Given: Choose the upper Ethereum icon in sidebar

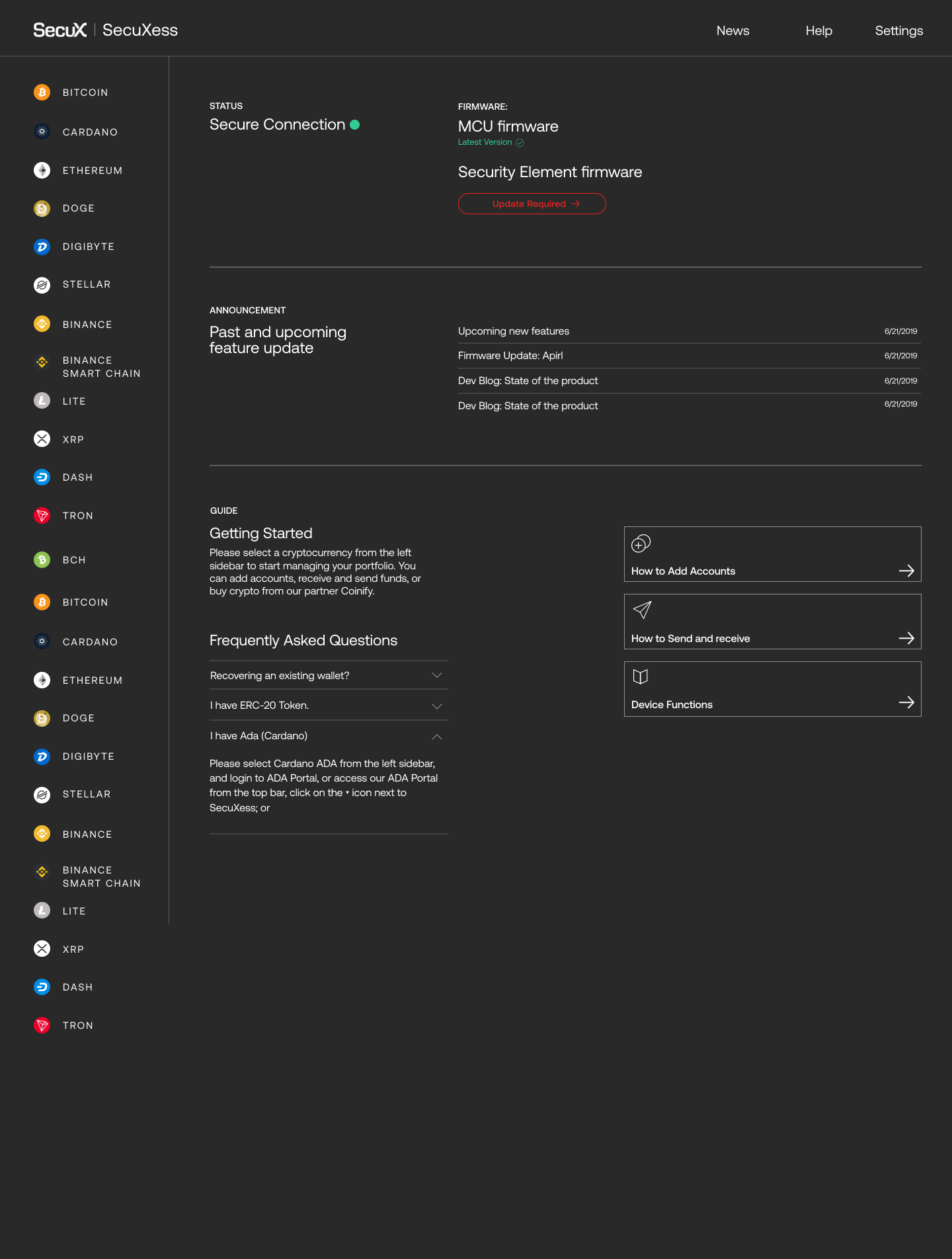Looking at the screenshot, I should click(42, 171).
